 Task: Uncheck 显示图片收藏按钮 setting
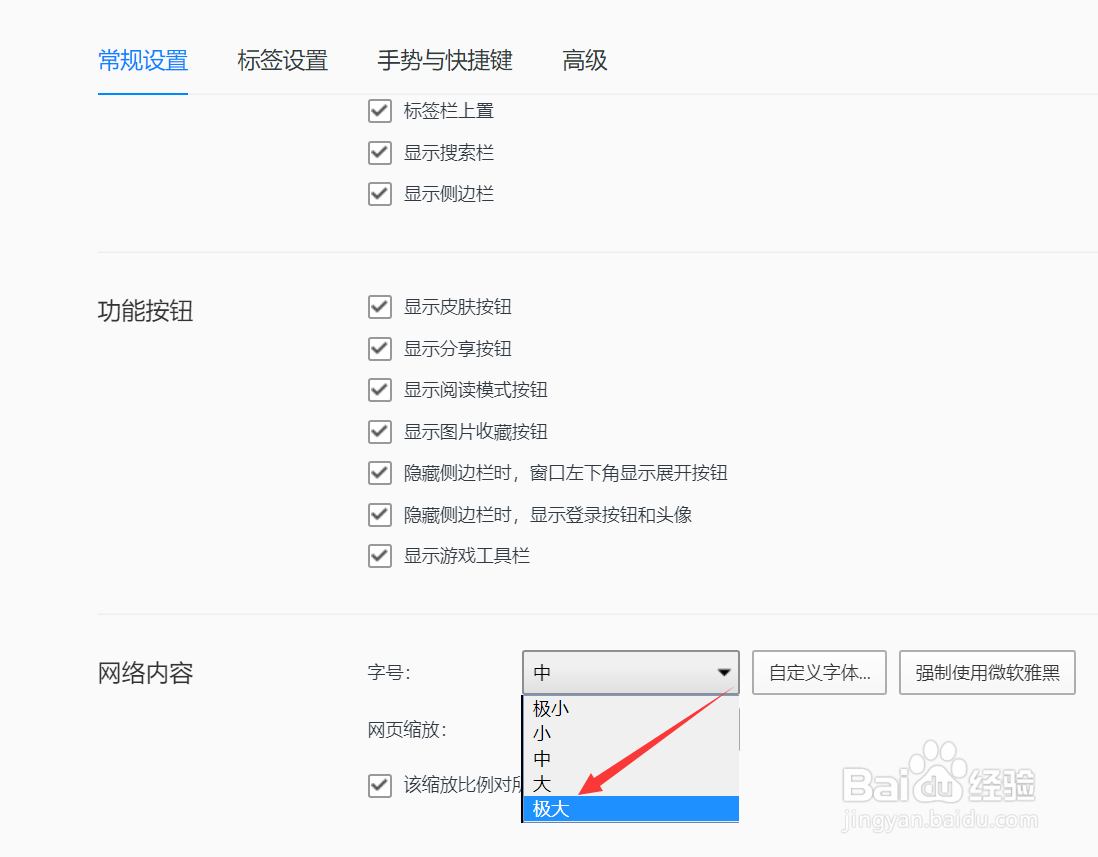pyautogui.click(x=380, y=431)
